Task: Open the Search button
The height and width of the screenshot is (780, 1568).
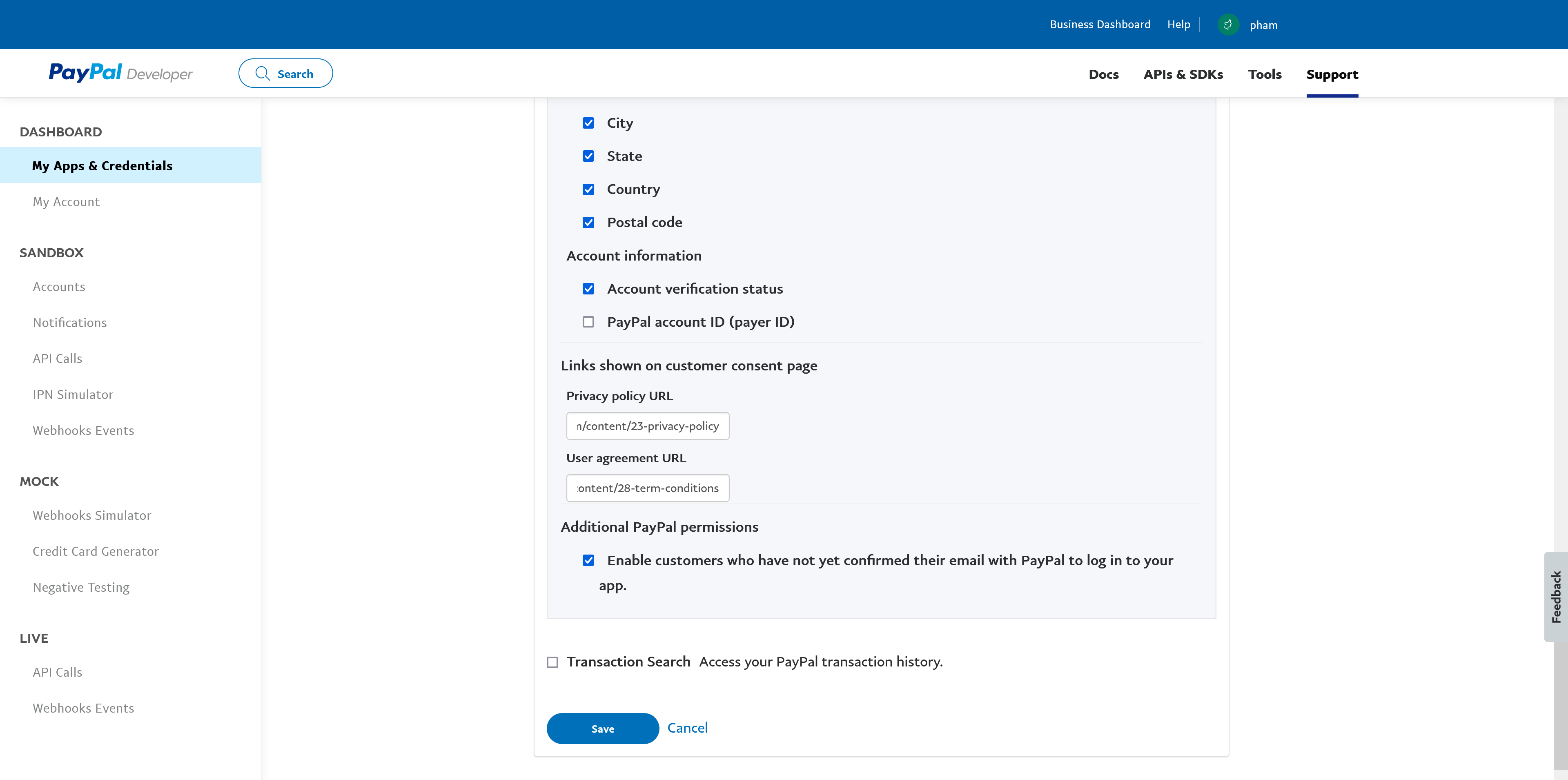Action: tap(285, 73)
